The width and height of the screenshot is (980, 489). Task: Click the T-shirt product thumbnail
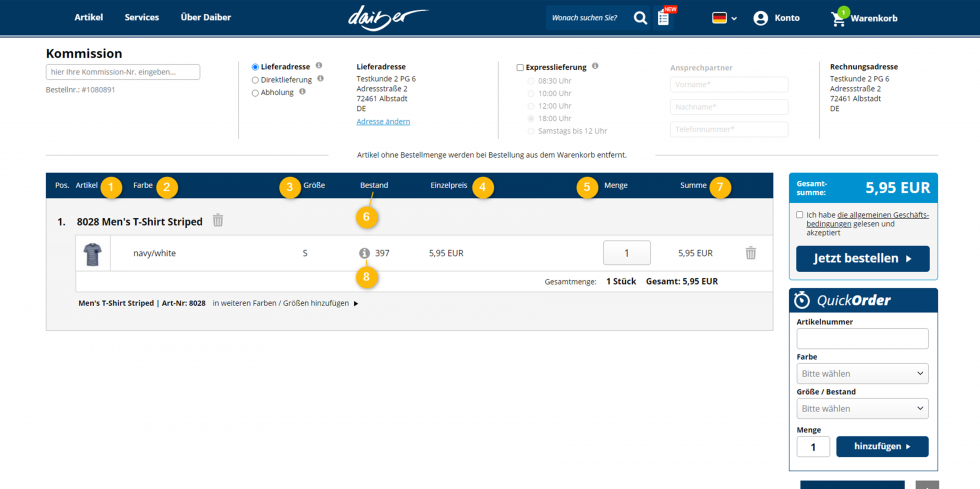coord(92,253)
